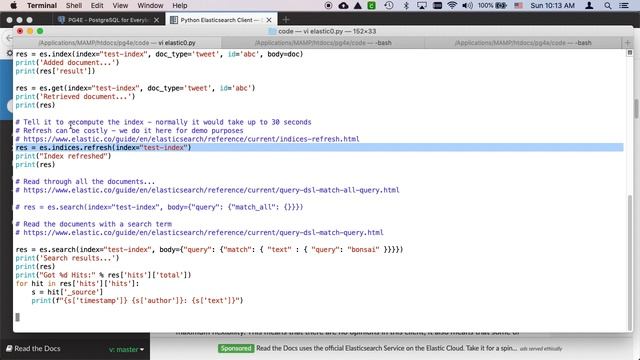The width and height of the screenshot is (640, 360).
Task: Click the for hit in res loop line
Action: (77, 284)
